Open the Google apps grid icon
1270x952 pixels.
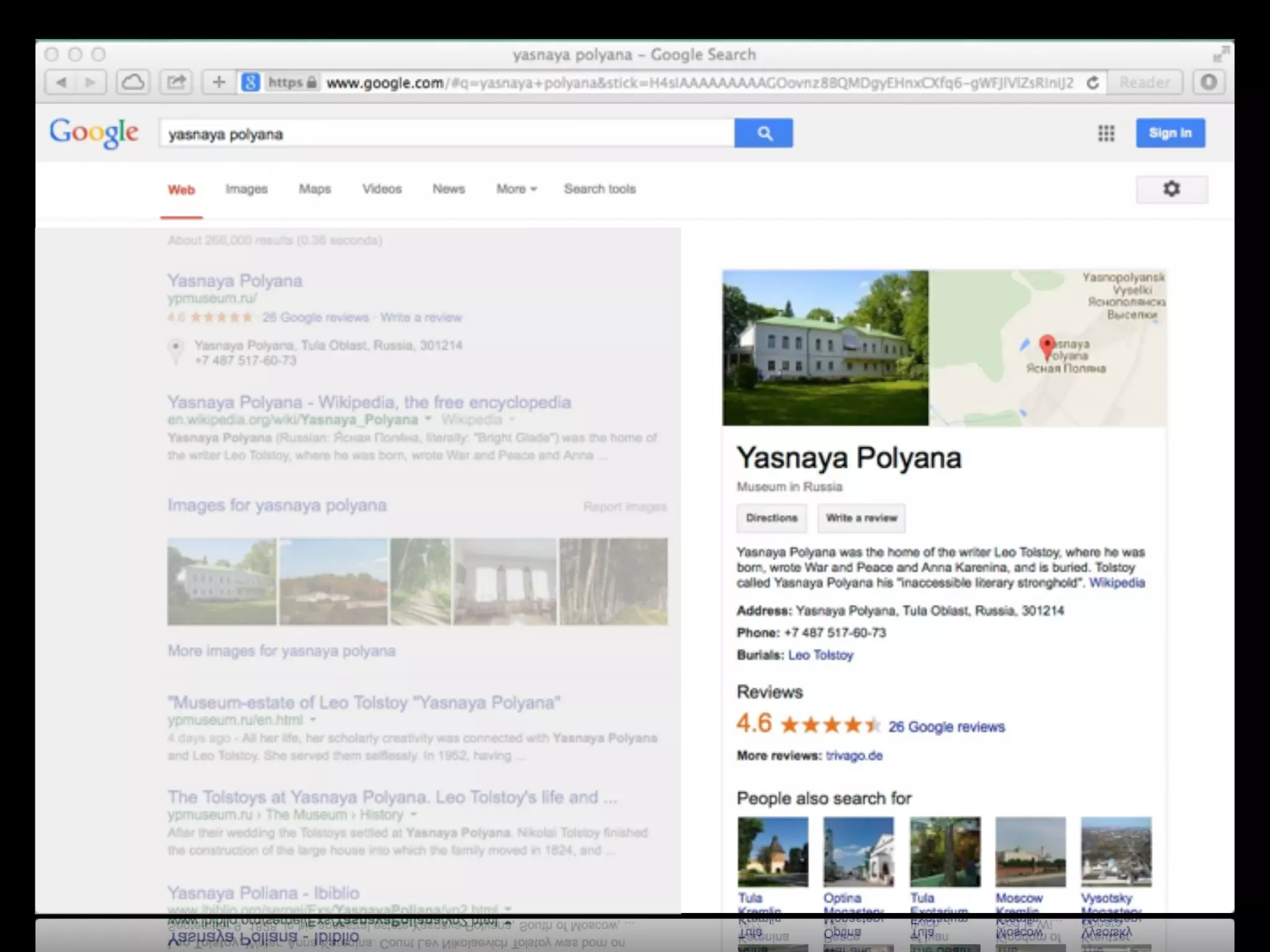click(x=1106, y=133)
